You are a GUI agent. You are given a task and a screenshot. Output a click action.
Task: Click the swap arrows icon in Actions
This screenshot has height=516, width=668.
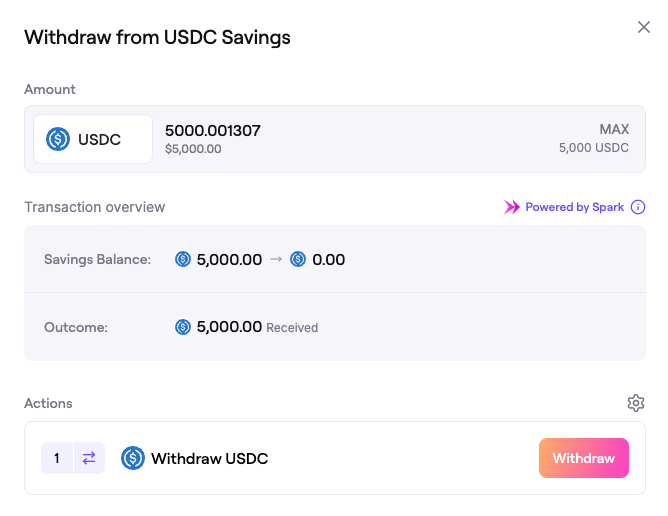pyautogui.click(x=89, y=458)
